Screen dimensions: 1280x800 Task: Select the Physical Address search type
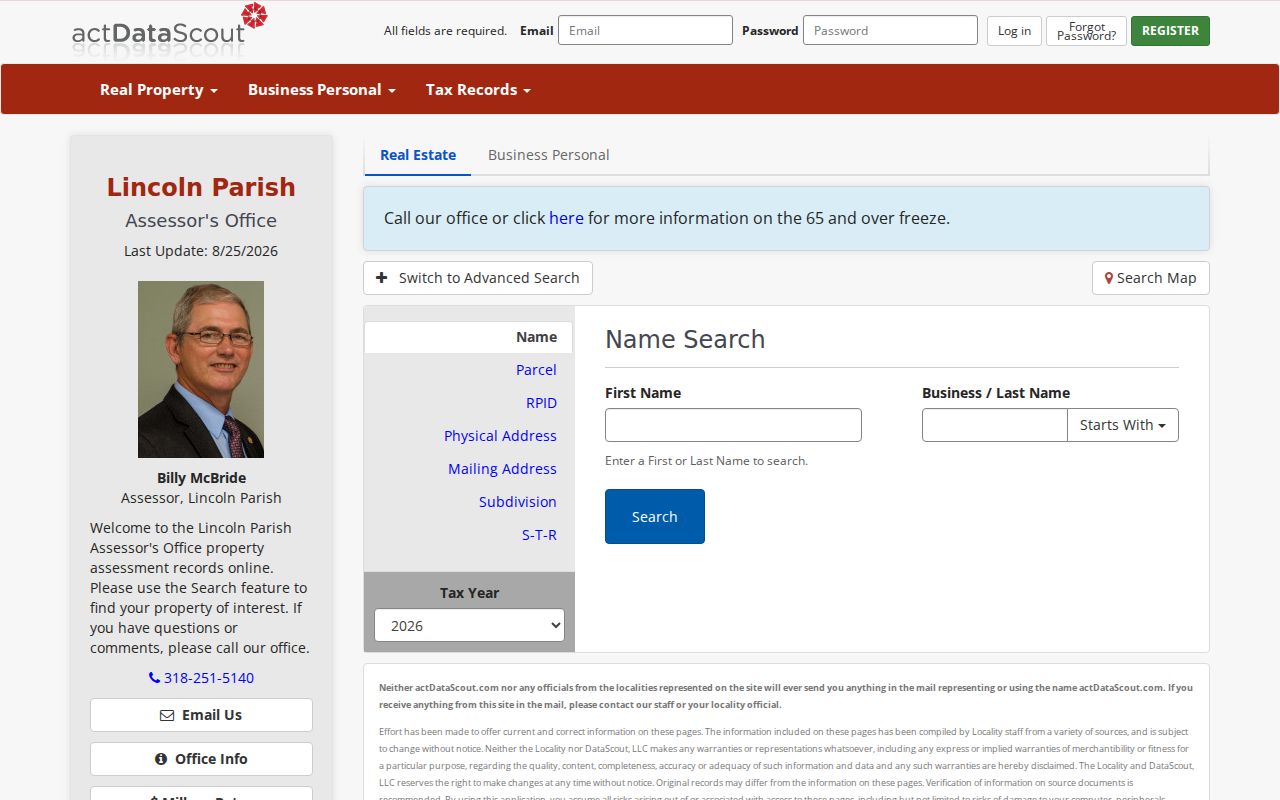coord(500,436)
